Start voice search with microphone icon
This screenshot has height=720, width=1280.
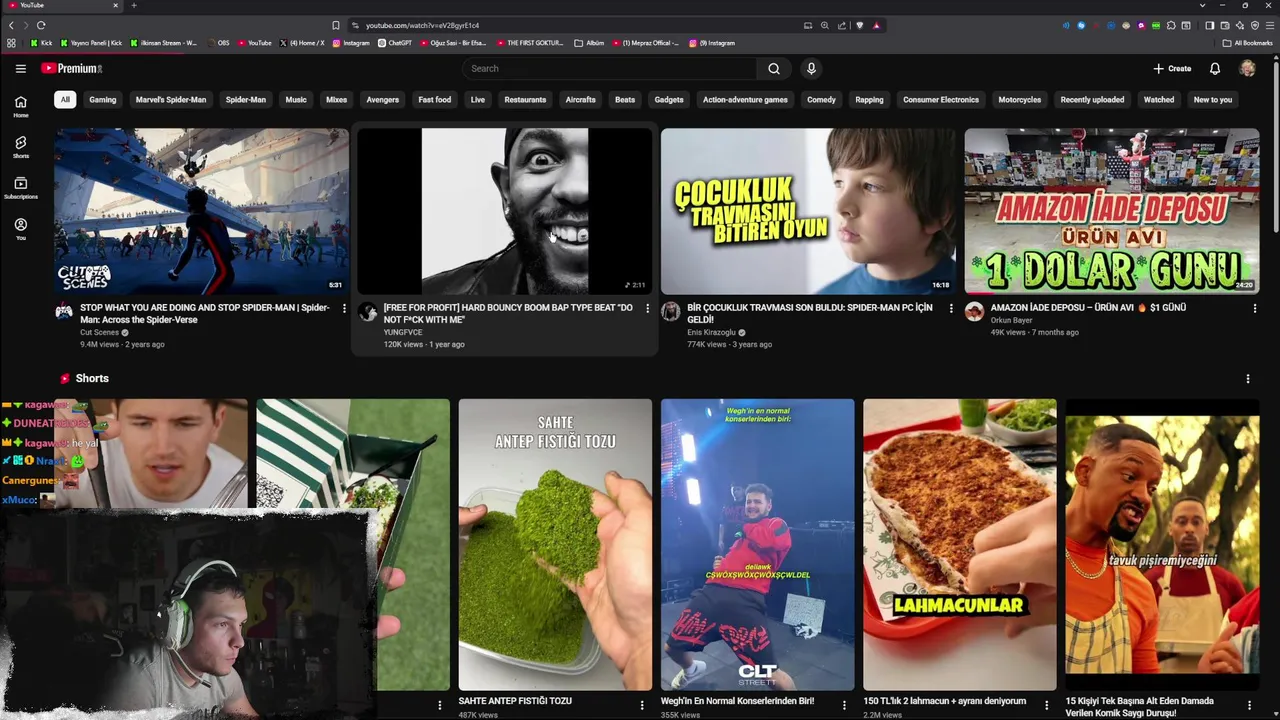(811, 68)
